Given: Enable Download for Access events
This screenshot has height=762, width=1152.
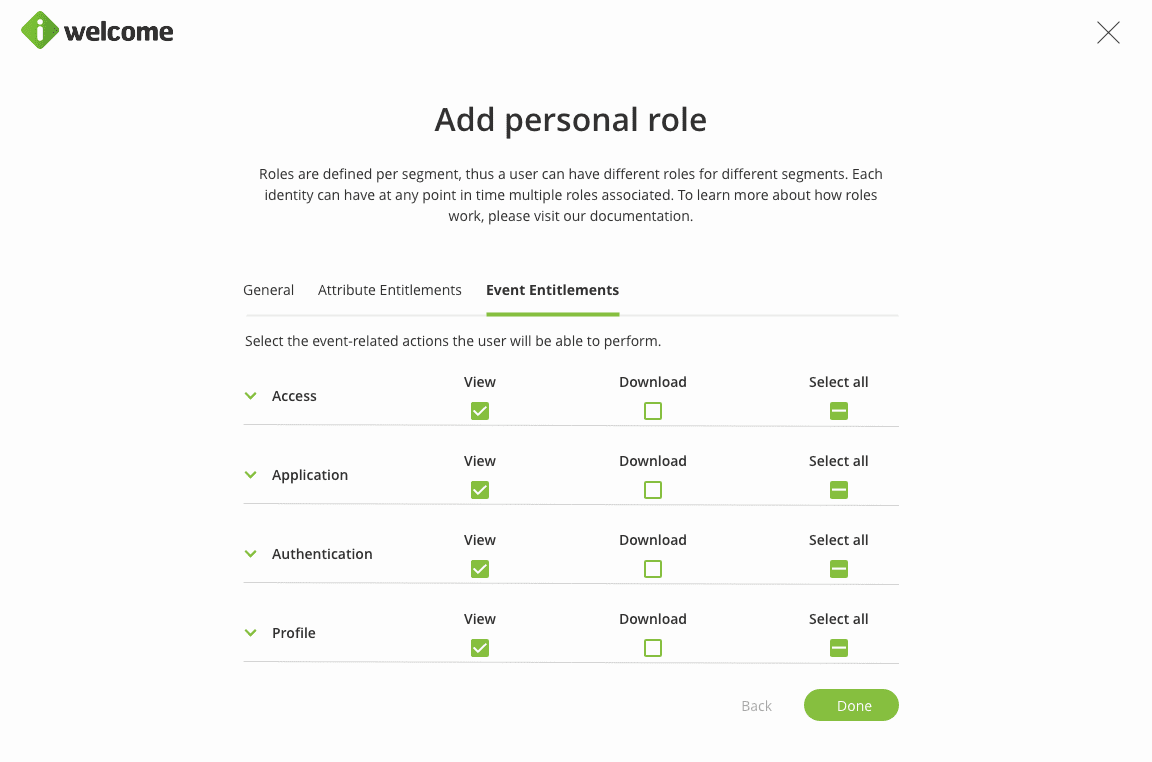Looking at the screenshot, I should 653,411.
